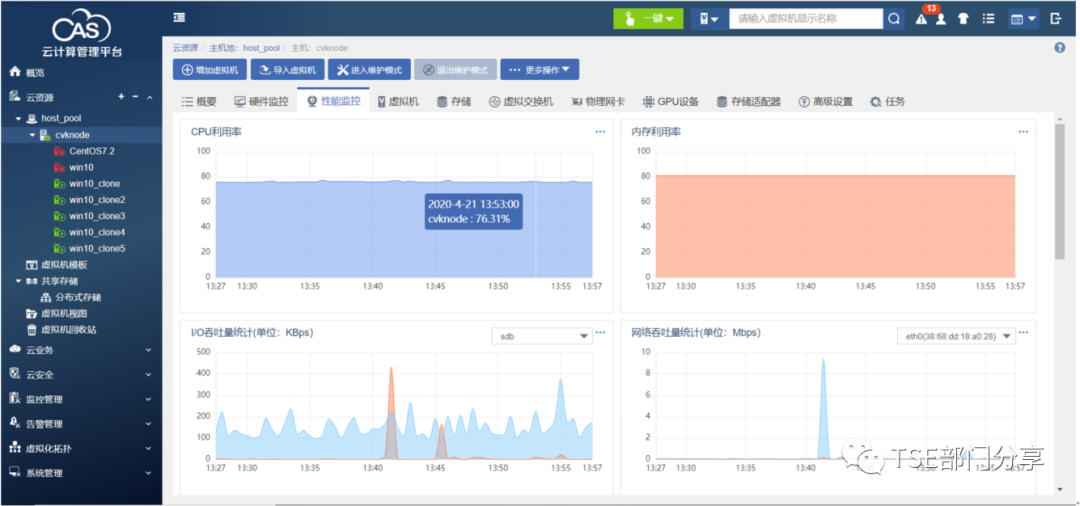Collapse the 共享存储 shared storage node

click(x=19, y=281)
